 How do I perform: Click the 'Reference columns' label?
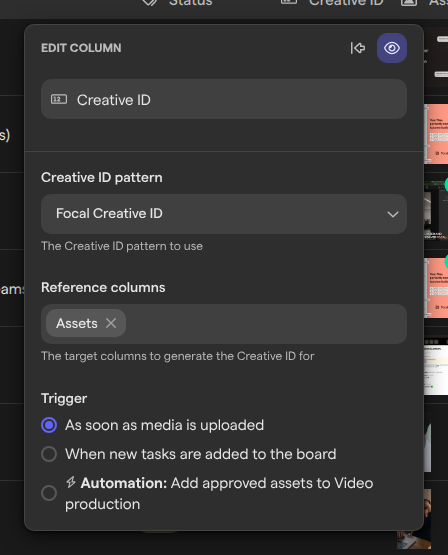[103, 287]
